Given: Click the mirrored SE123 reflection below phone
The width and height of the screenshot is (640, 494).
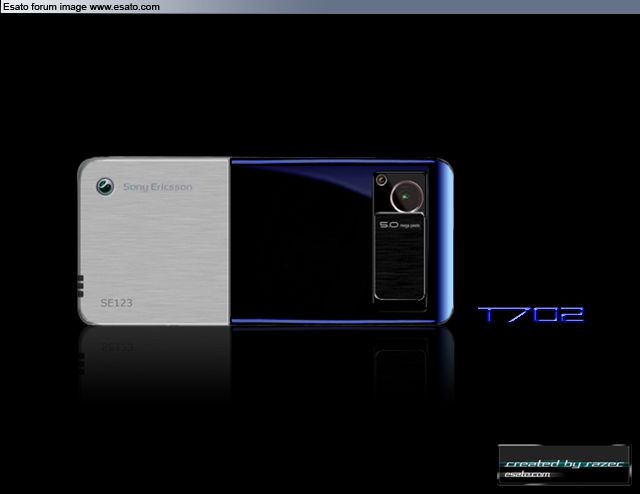Looking at the screenshot, I should point(116,346).
